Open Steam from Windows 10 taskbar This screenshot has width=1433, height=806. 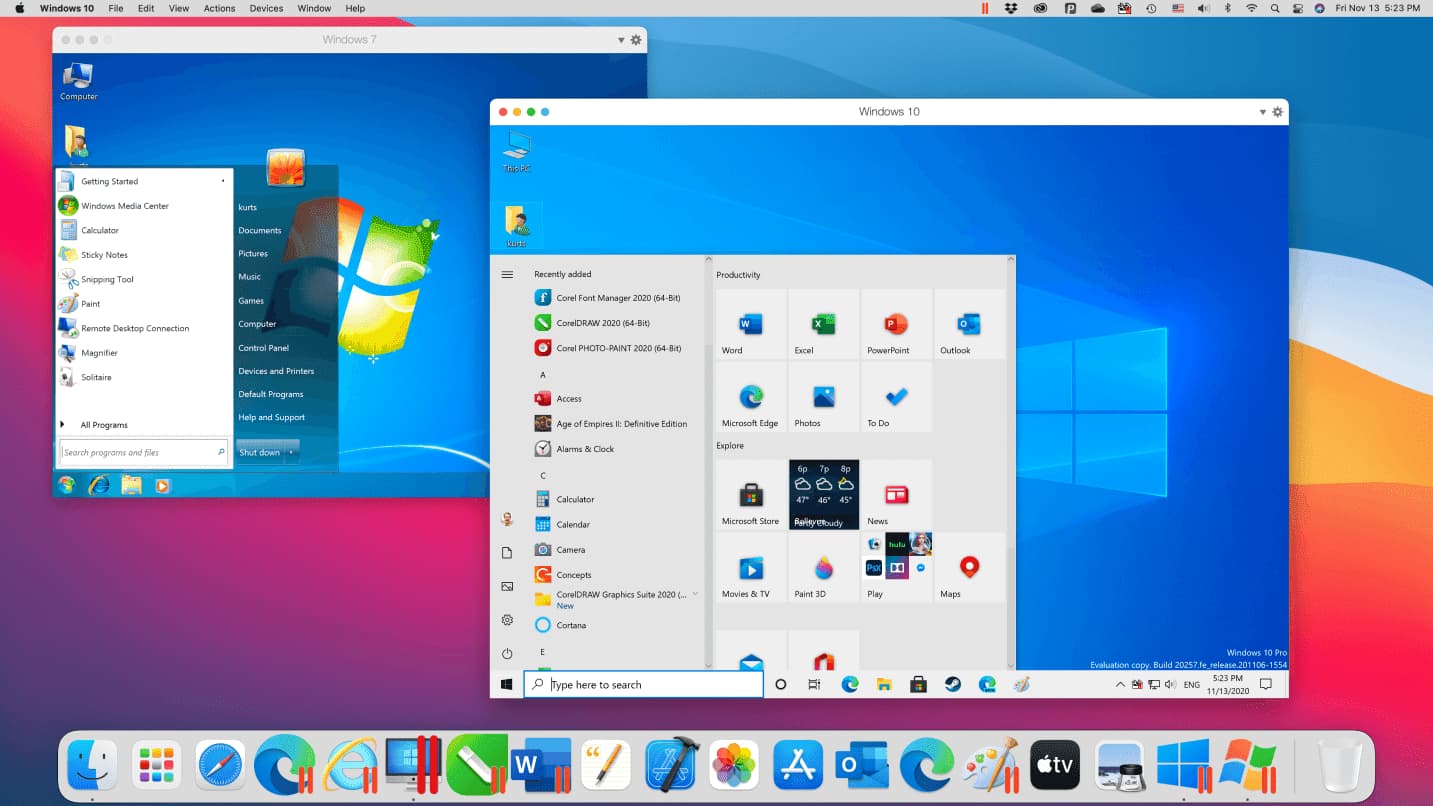[953, 684]
